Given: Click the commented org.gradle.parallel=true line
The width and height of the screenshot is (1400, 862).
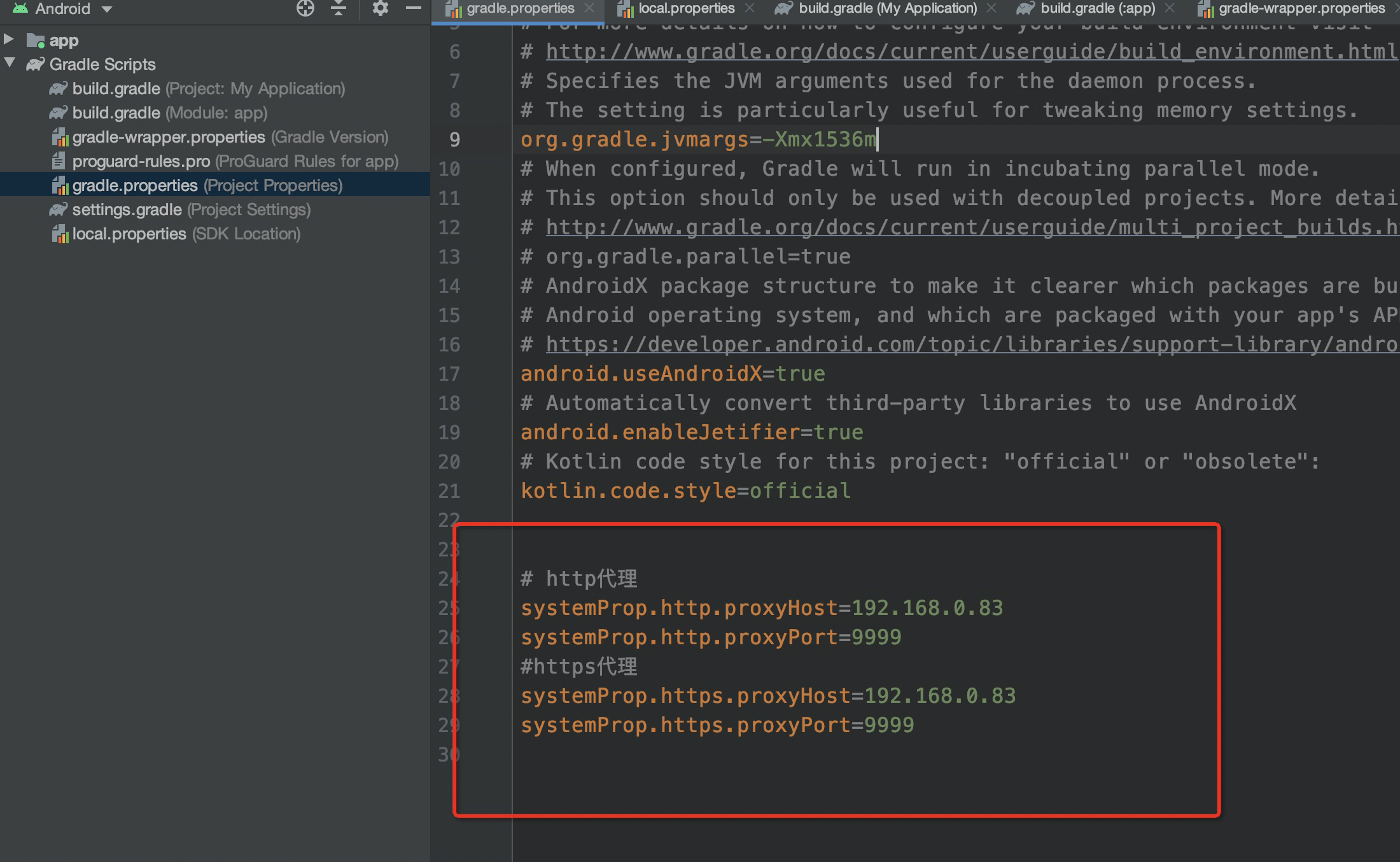Looking at the screenshot, I should (x=685, y=257).
